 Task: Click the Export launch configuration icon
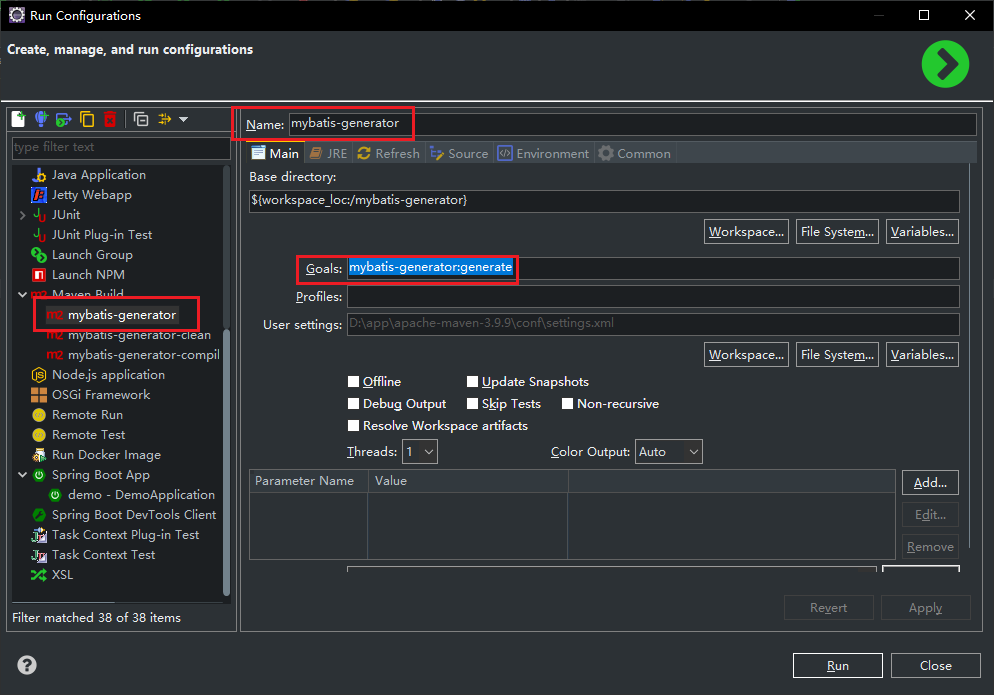[64, 120]
